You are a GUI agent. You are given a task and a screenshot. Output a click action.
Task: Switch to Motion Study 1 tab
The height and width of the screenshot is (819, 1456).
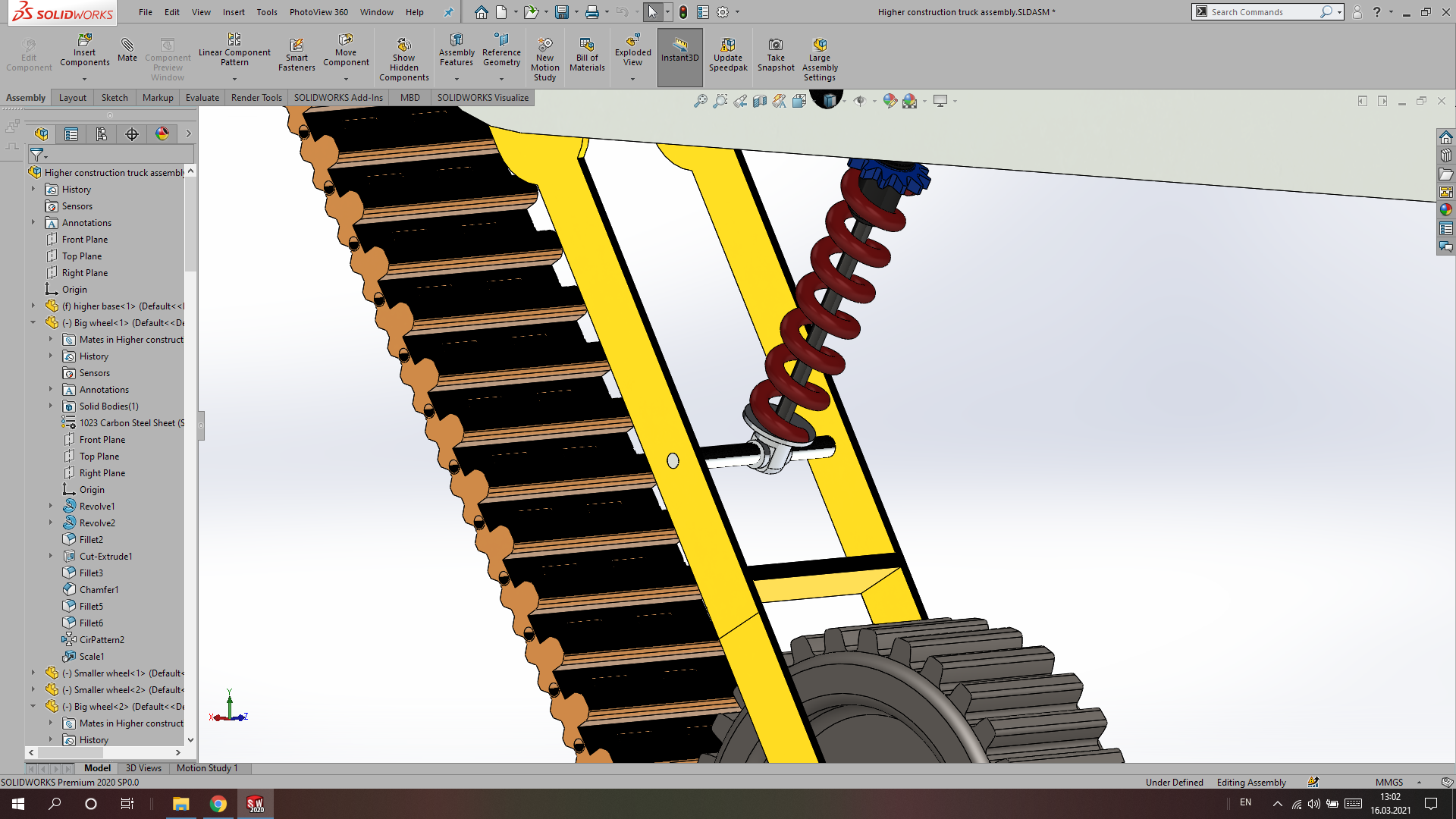point(207,768)
